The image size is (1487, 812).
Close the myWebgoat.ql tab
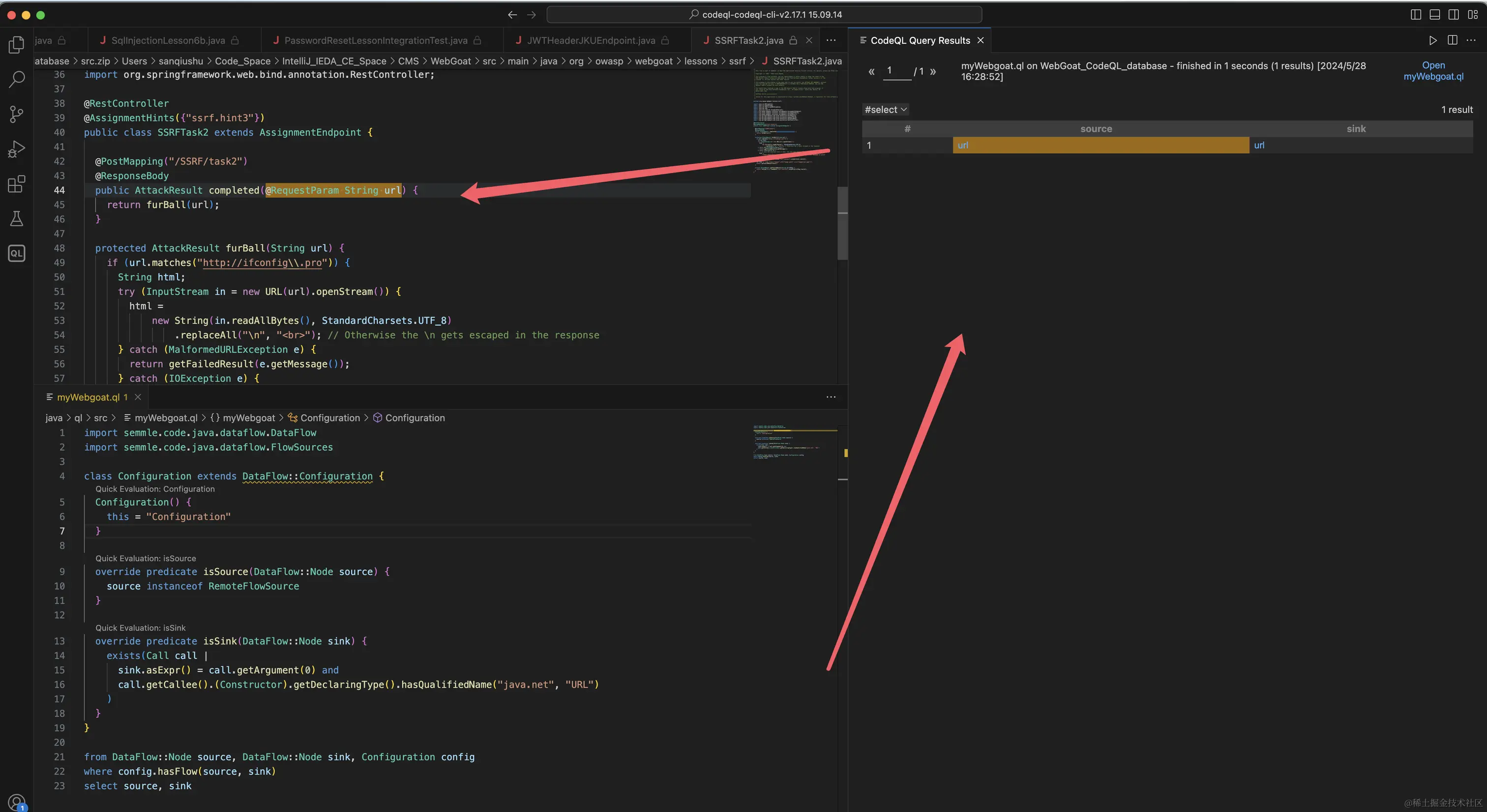[137, 397]
